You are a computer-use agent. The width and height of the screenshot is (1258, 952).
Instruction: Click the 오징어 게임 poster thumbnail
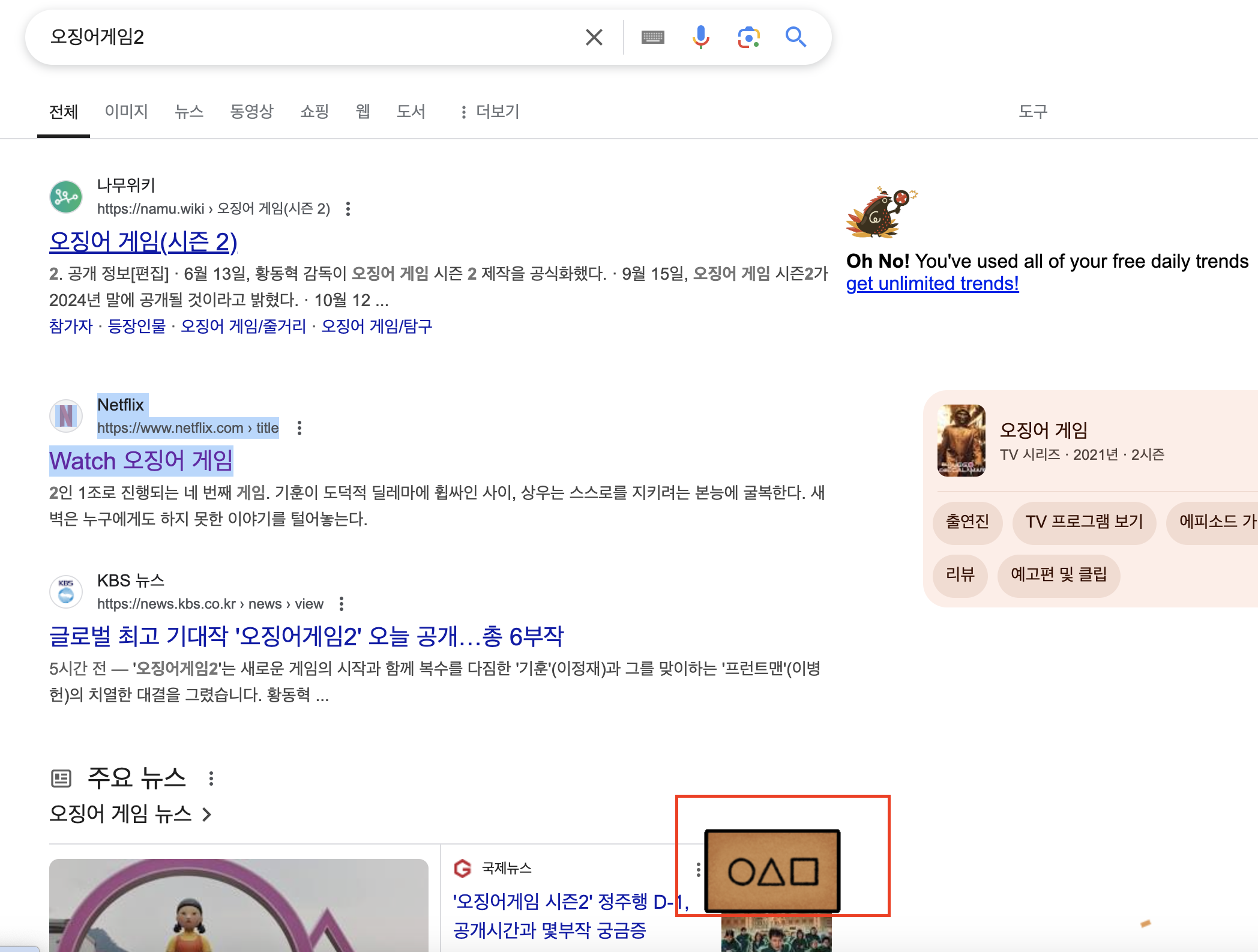[961, 440]
